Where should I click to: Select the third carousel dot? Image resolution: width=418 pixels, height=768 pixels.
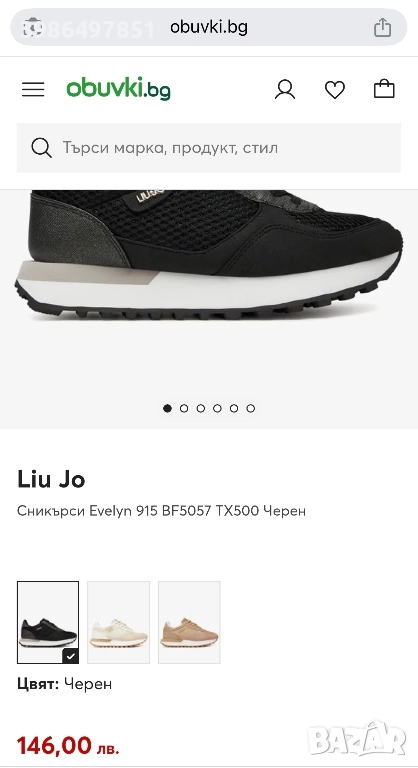[x=201, y=408]
